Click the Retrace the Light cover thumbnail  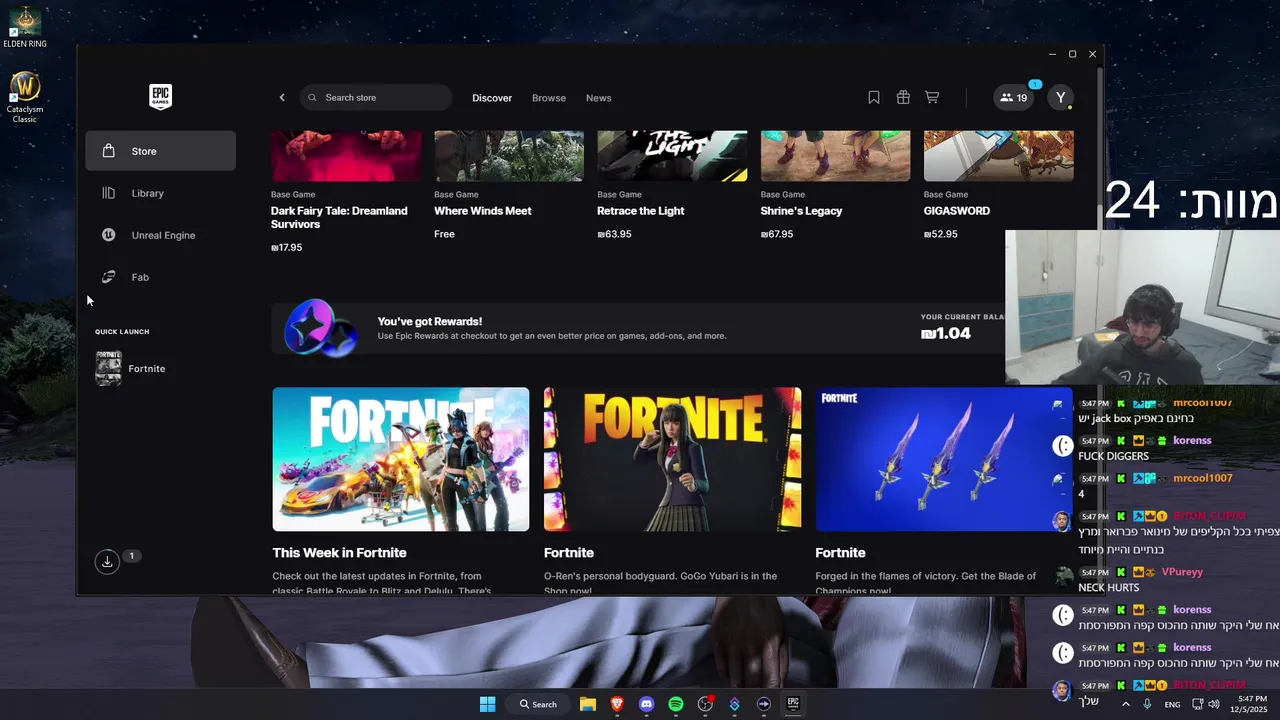click(x=672, y=156)
